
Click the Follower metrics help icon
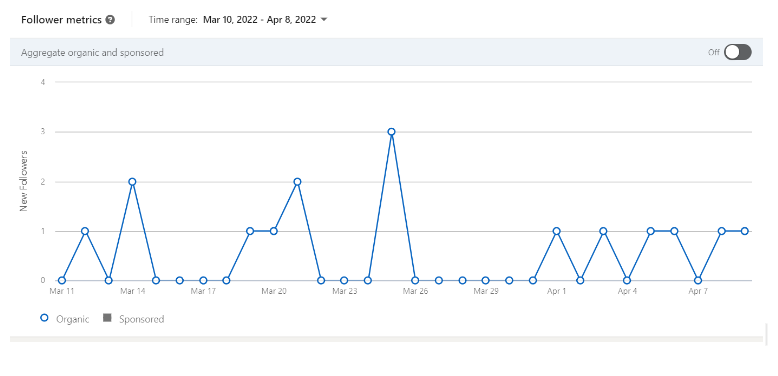110,20
